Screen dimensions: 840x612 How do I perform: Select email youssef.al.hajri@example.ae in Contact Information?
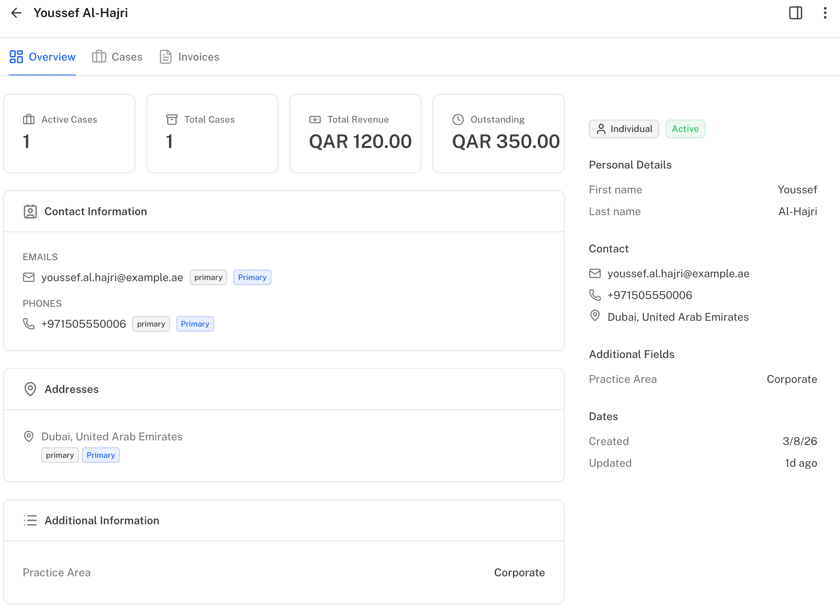pos(112,277)
